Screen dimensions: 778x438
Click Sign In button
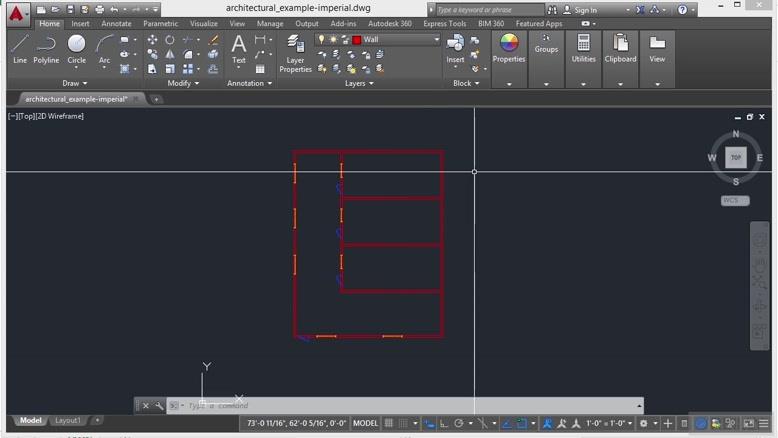click(580, 10)
